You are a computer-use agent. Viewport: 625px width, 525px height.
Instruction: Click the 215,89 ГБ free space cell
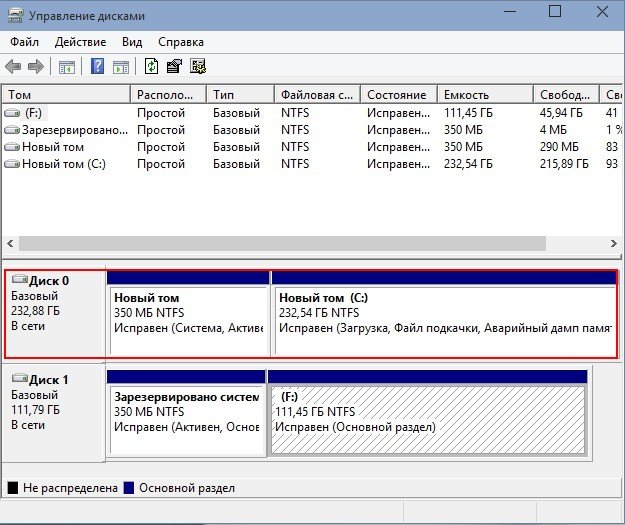click(564, 164)
